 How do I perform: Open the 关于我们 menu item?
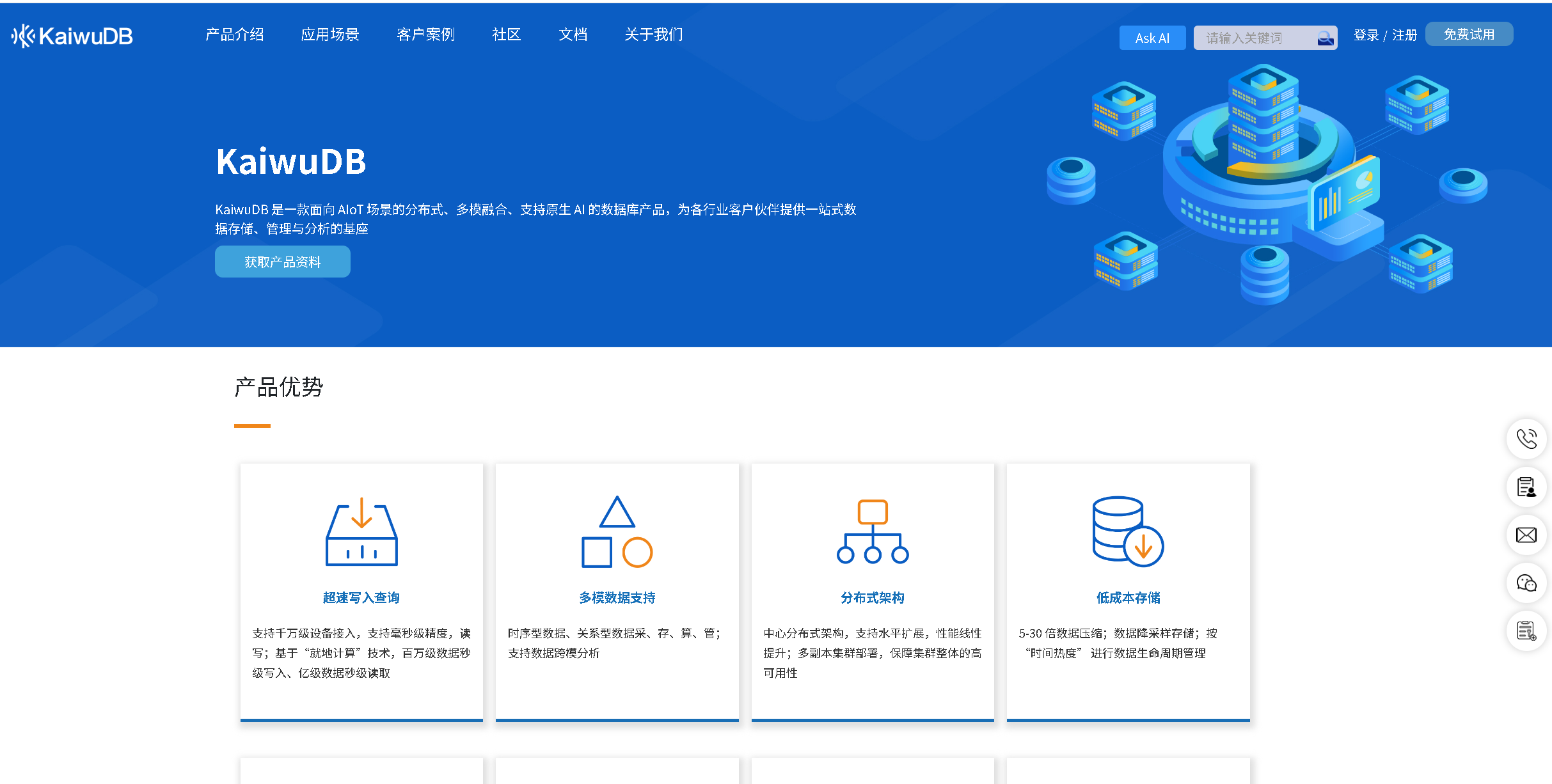654,35
